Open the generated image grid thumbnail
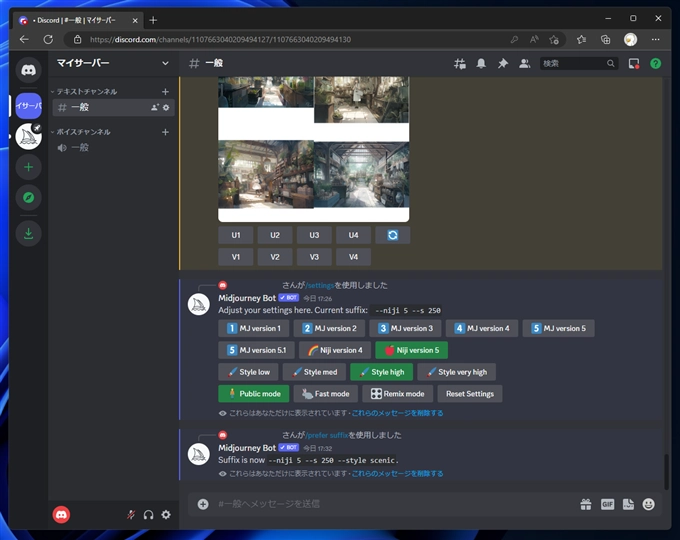Screen dimensions: 680x540 pyautogui.click(x=314, y=149)
